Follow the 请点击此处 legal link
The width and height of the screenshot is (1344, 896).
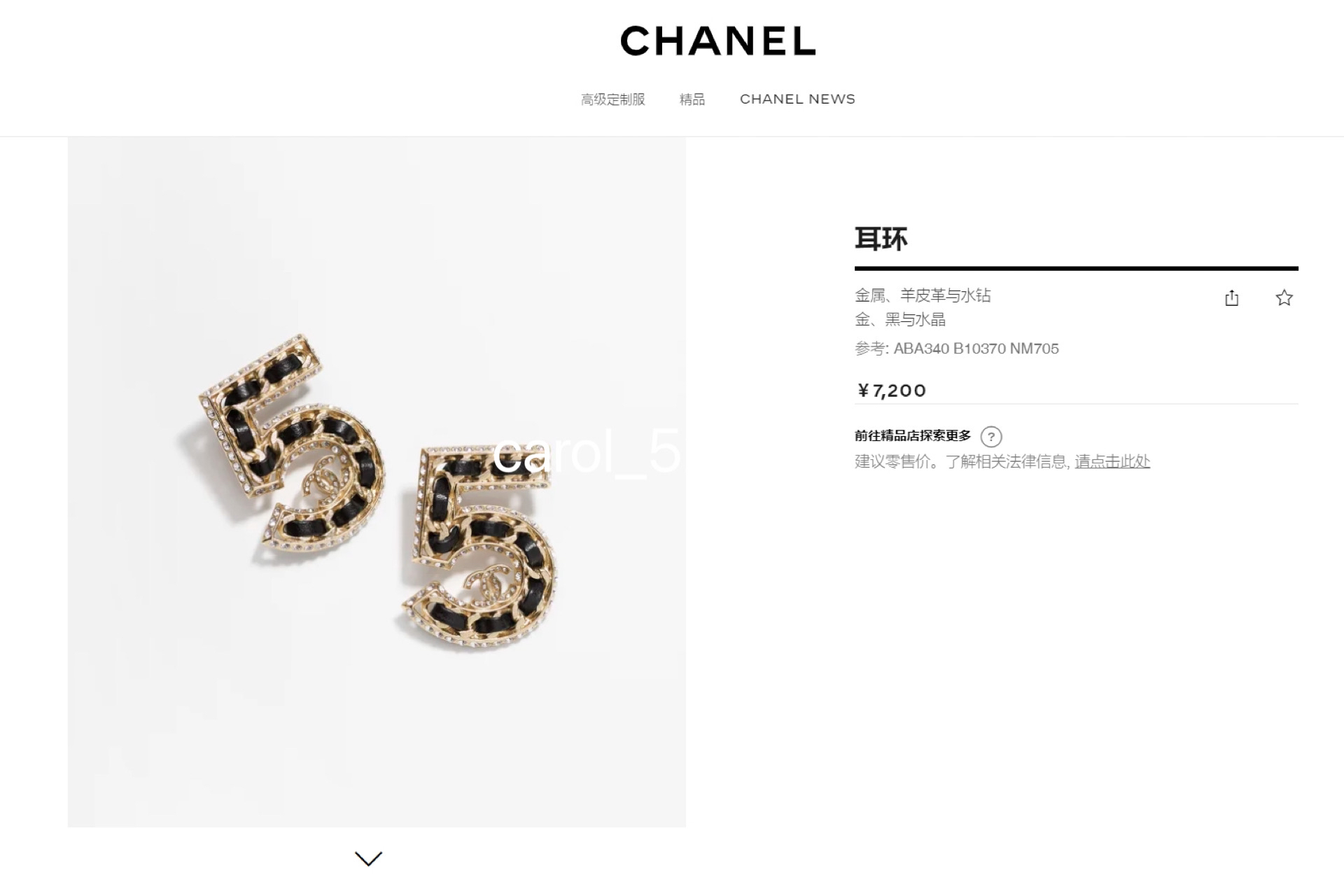click(x=1112, y=461)
